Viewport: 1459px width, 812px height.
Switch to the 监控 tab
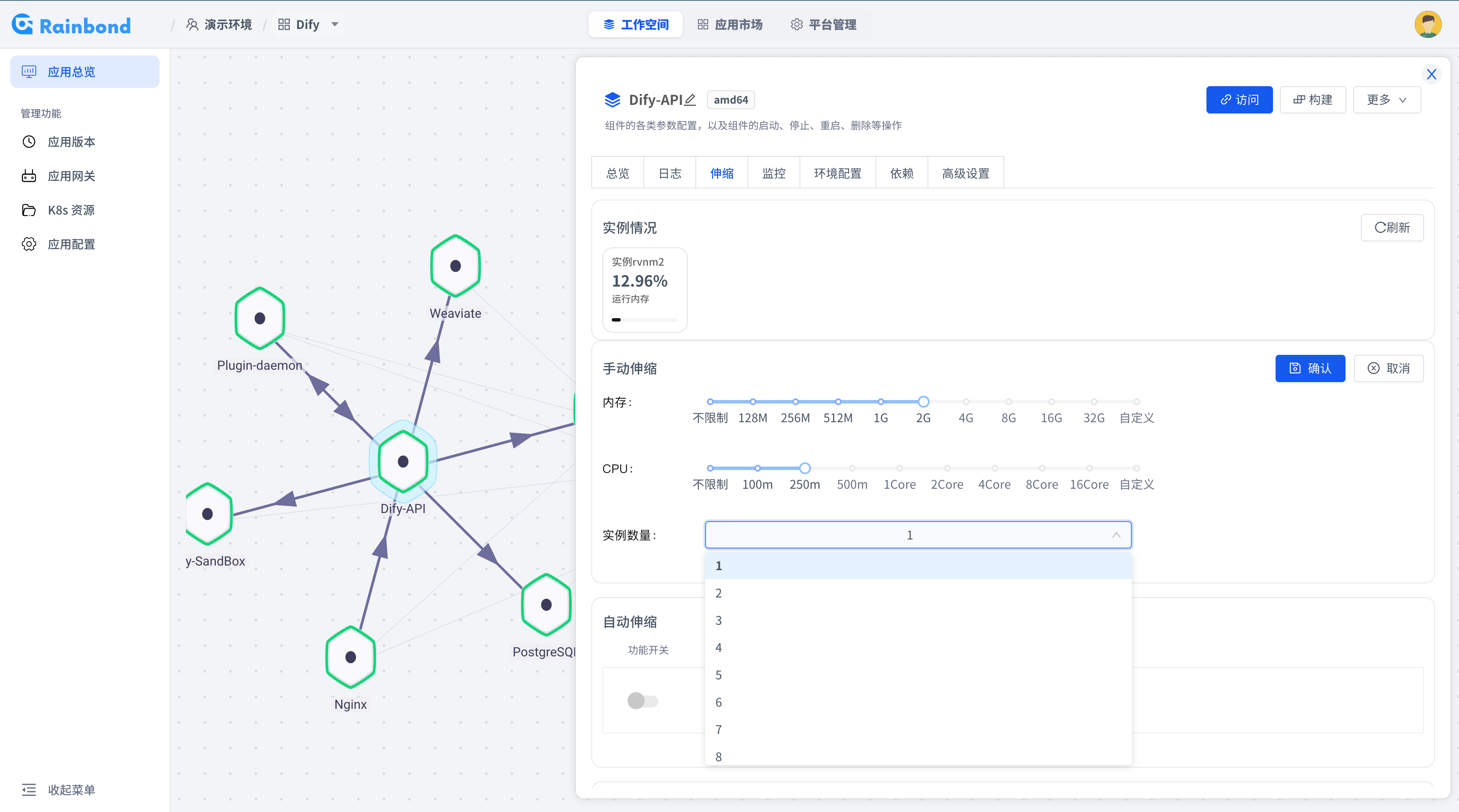(774, 173)
